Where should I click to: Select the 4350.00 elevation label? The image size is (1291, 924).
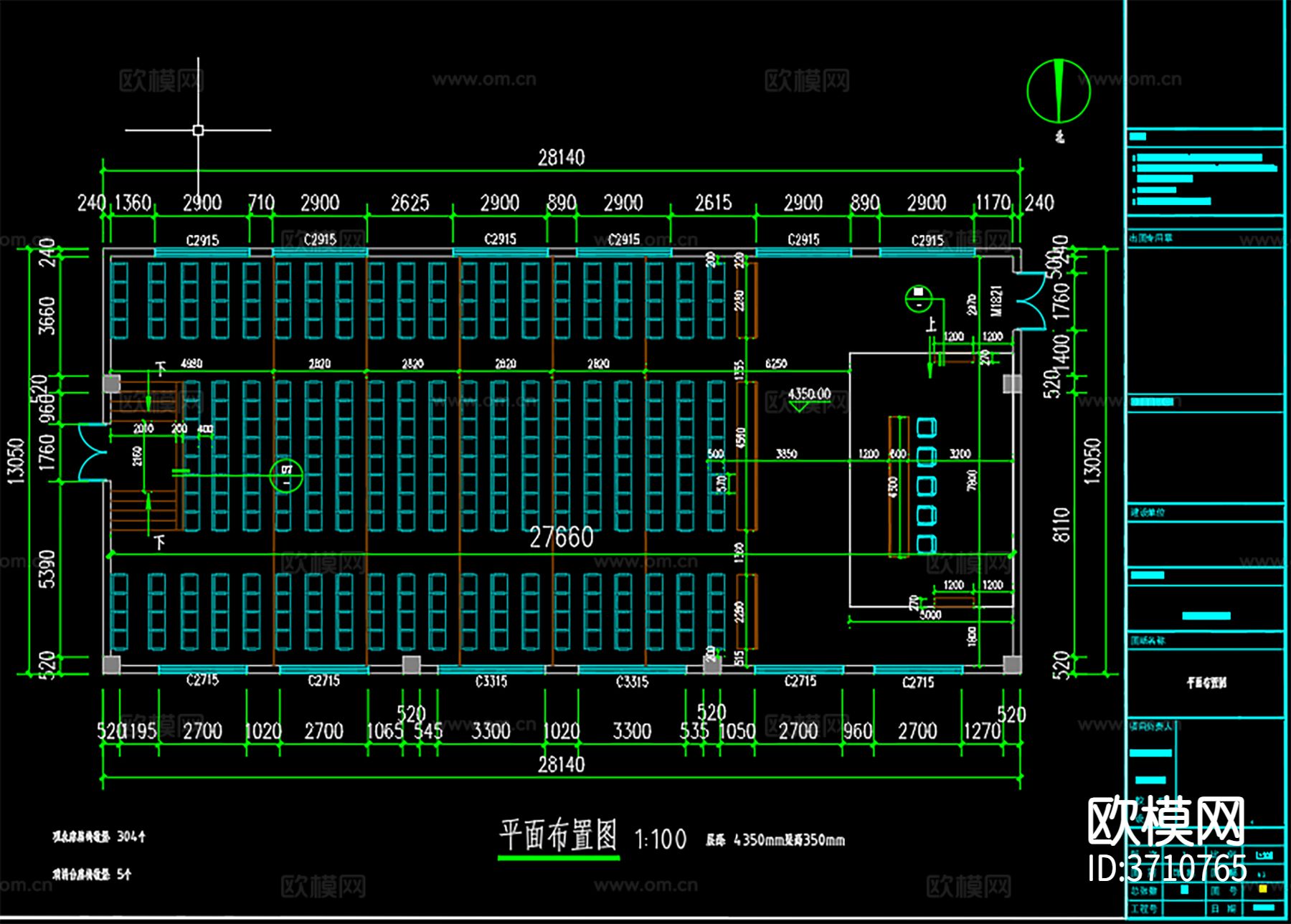pyautogui.click(x=809, y=393)
